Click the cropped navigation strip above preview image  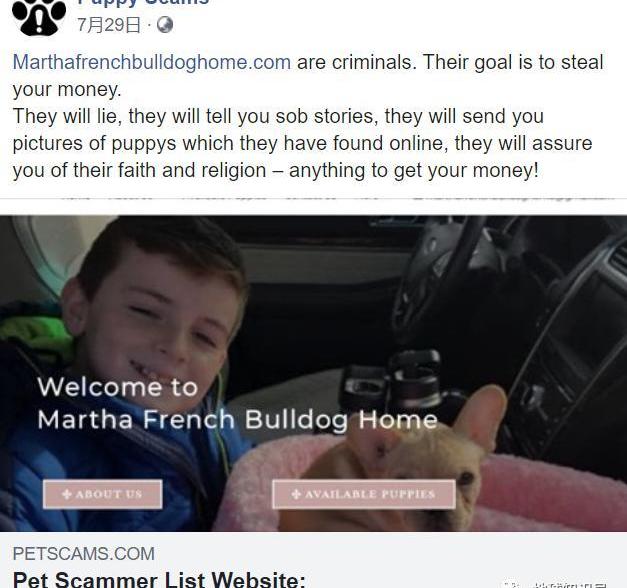314,198
